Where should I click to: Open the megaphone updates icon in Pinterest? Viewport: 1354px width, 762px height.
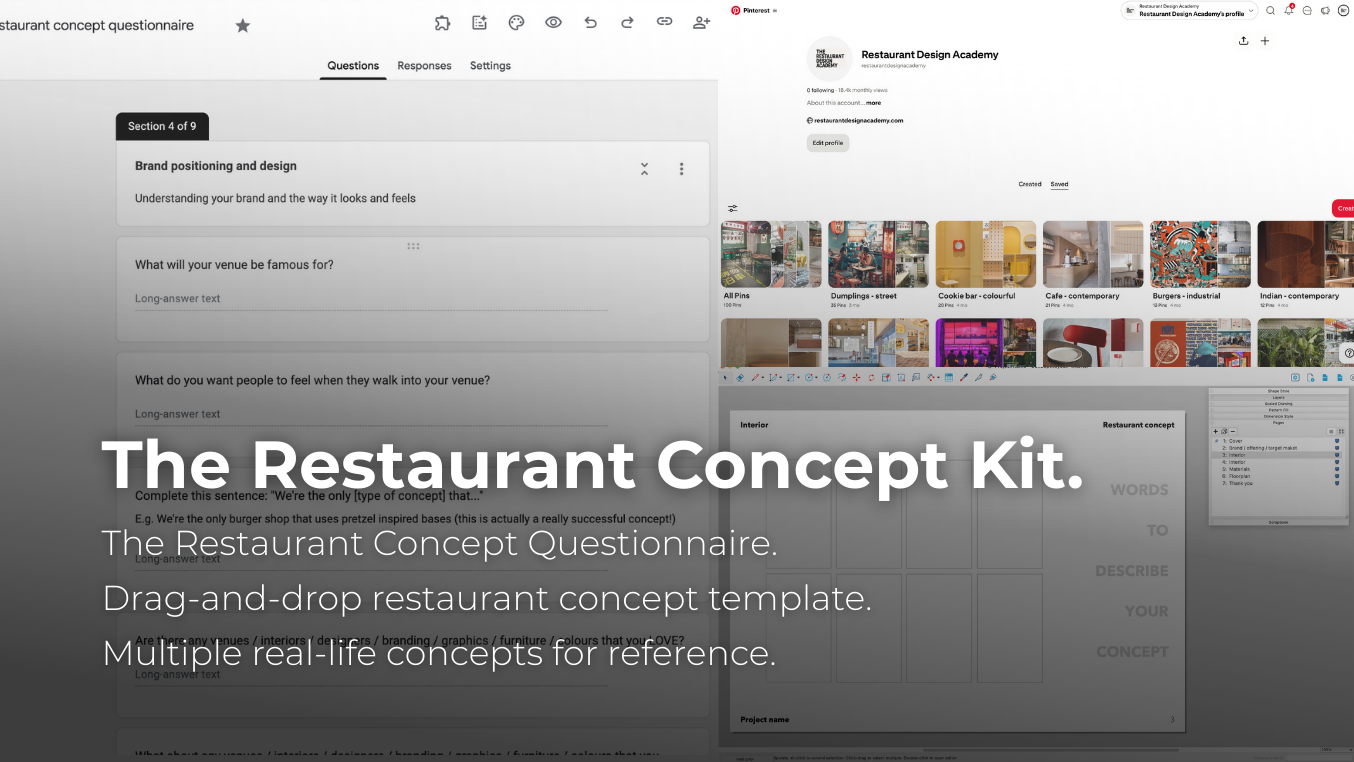click(1325, 10)
